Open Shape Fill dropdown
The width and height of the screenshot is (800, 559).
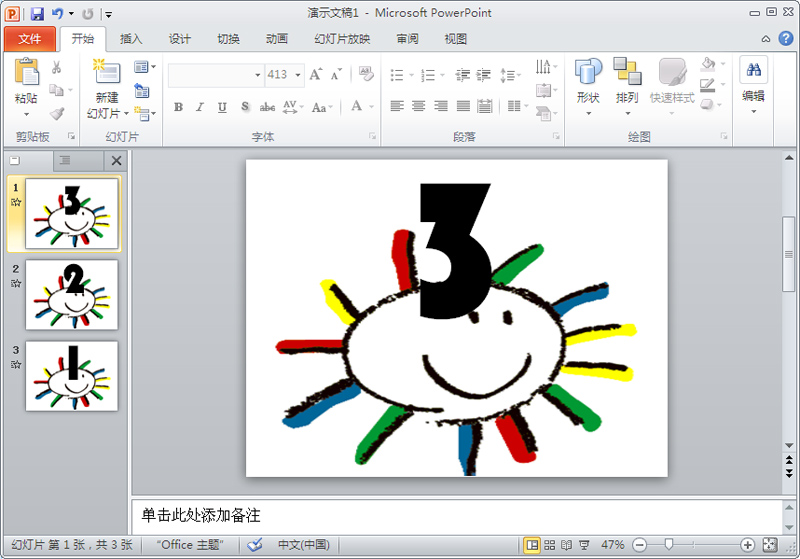tap(722, 64)
